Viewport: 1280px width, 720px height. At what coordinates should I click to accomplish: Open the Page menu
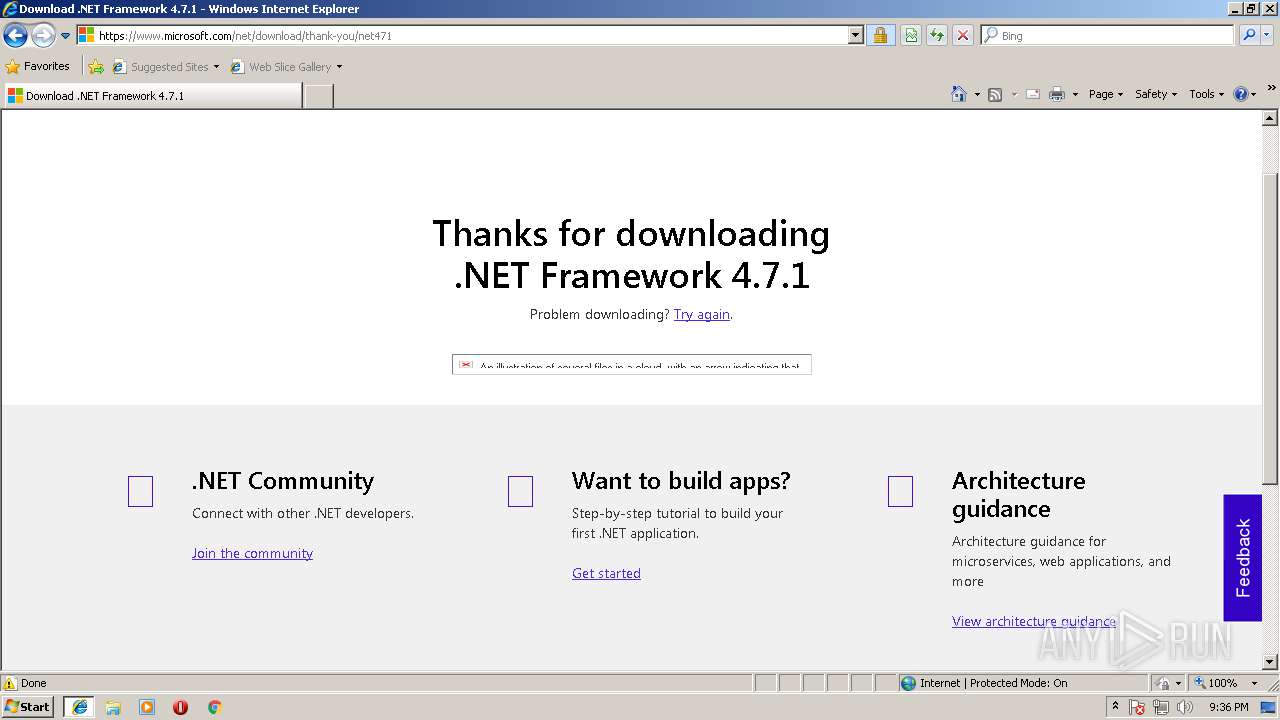pyautogui.click(x=1105, y=94)
